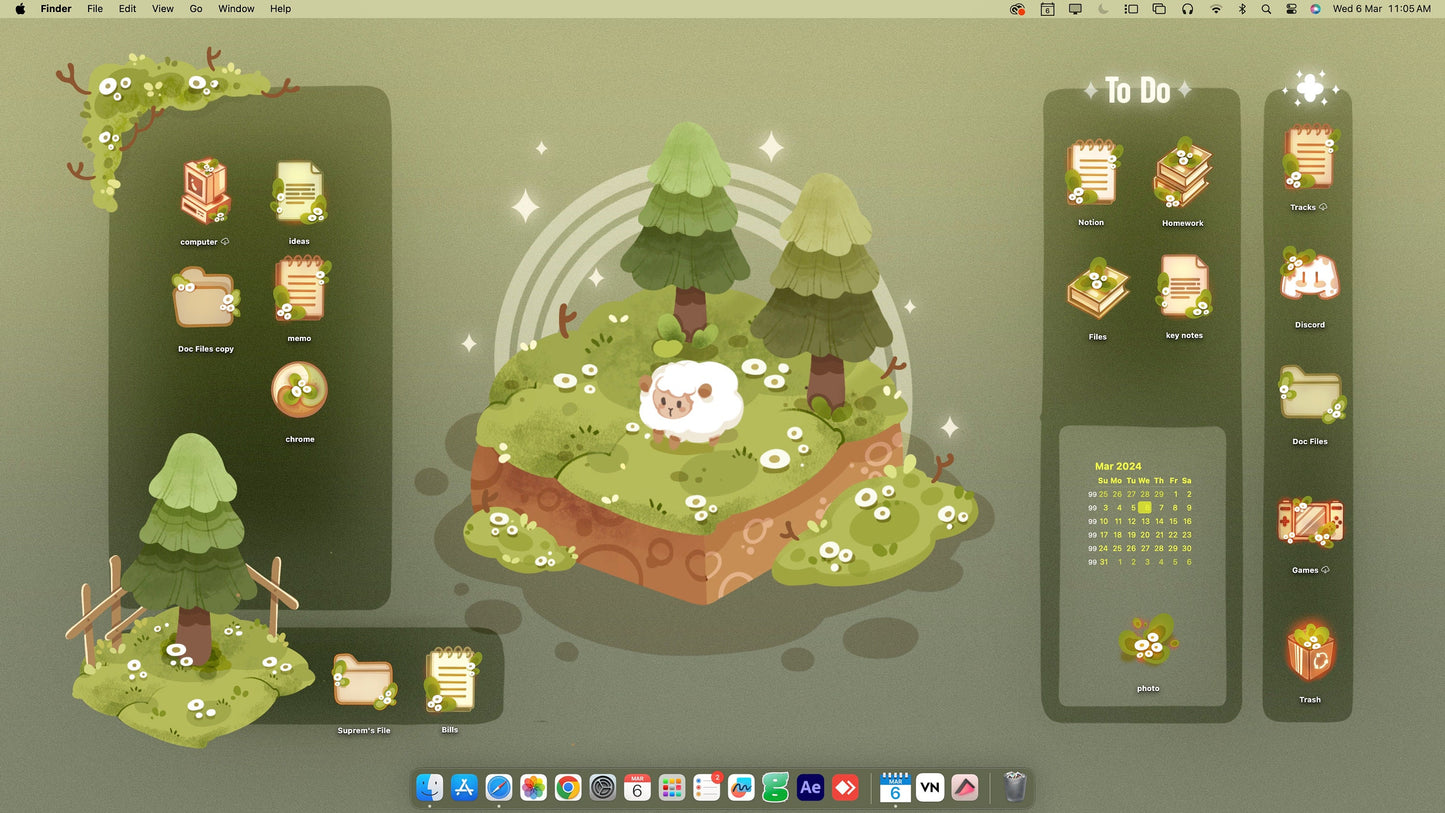Open the Window menu
The height and width of the screenshot is (813, 1445).
(236, 9)
